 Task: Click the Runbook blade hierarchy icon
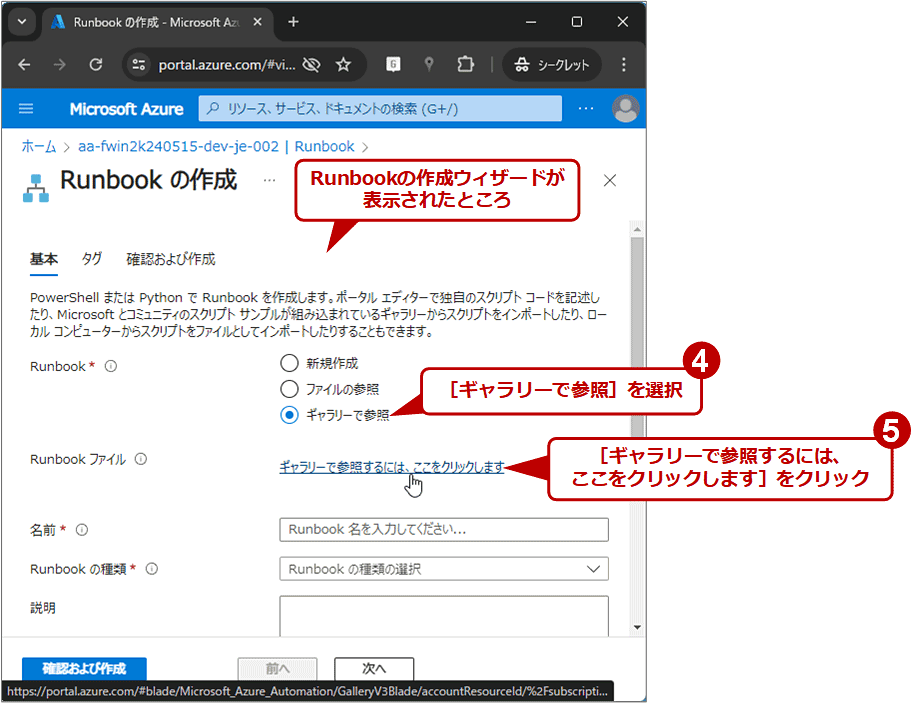[x=36, y=188]
